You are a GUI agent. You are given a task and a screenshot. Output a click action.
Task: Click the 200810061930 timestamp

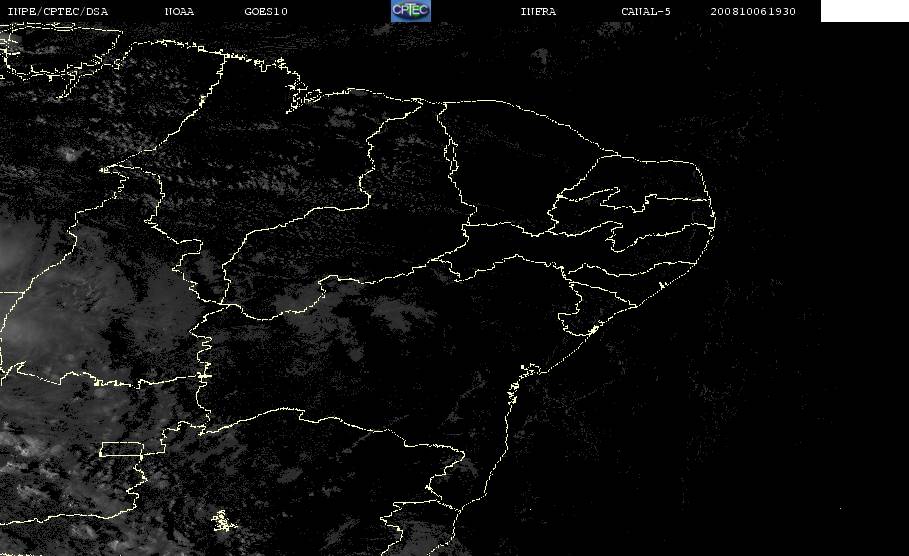(x=753, y=12)
